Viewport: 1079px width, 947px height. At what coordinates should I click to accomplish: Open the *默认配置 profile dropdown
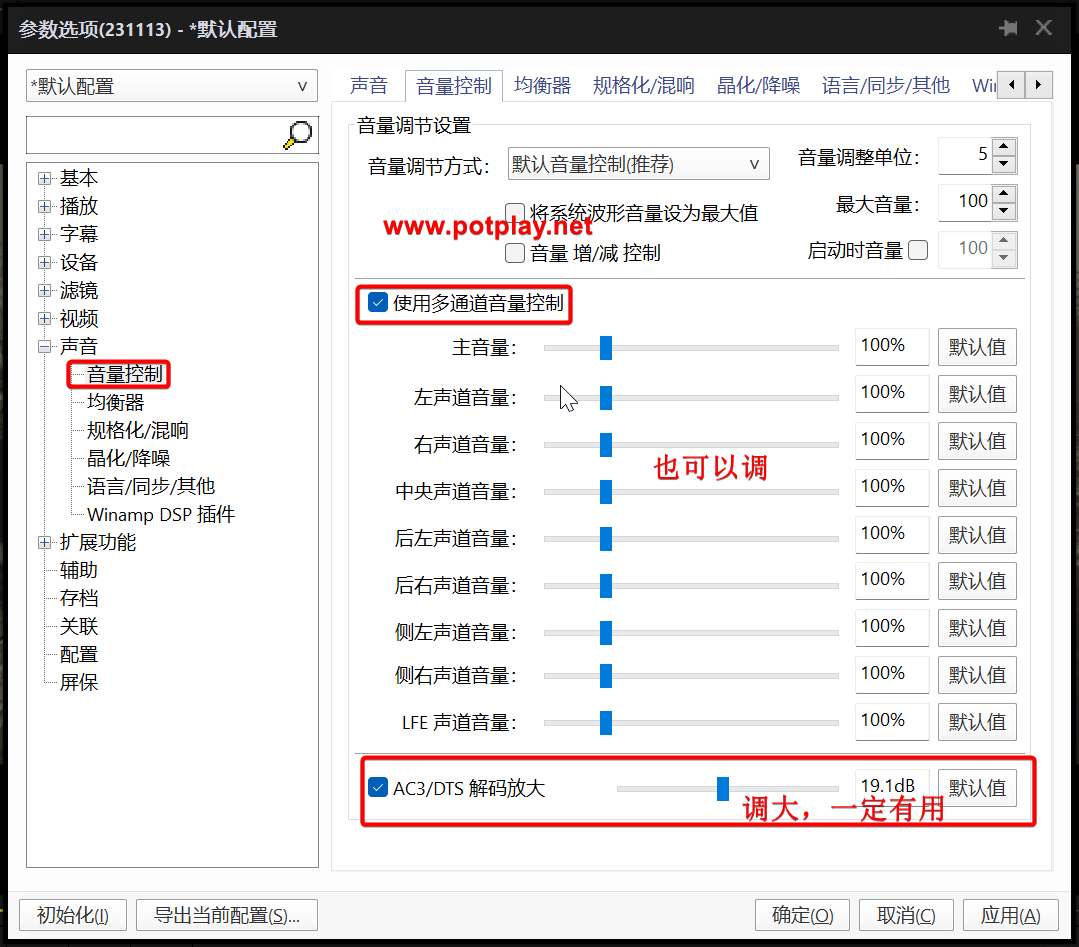pos(172,86)
